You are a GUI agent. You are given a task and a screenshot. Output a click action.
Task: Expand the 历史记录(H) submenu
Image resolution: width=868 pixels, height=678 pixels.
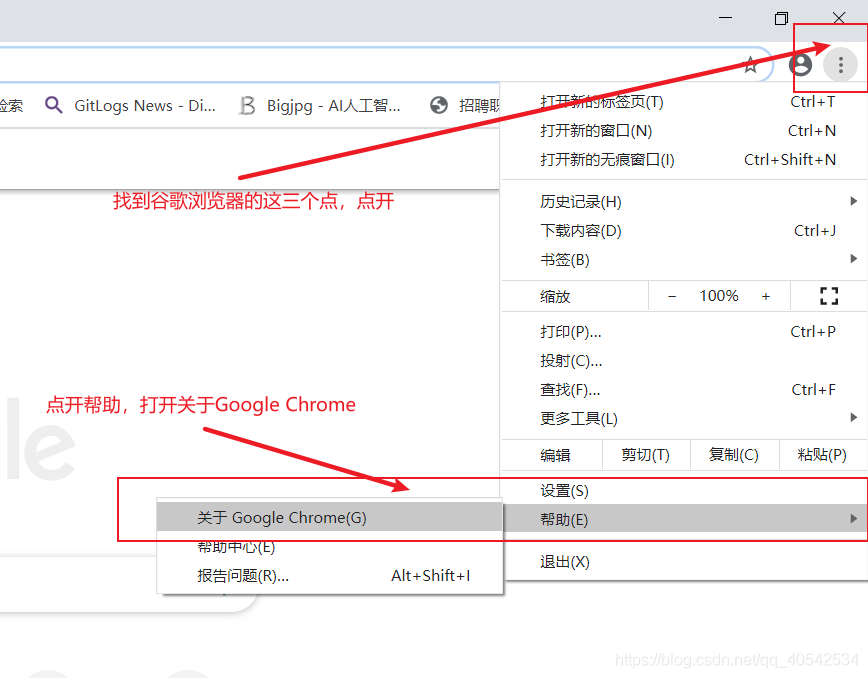tap(684, 201)
